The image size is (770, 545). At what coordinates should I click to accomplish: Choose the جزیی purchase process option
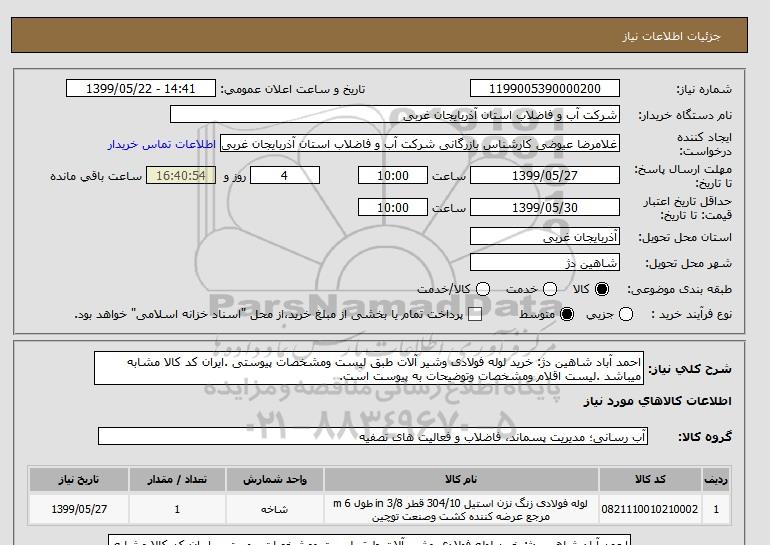tap(626, 314)
